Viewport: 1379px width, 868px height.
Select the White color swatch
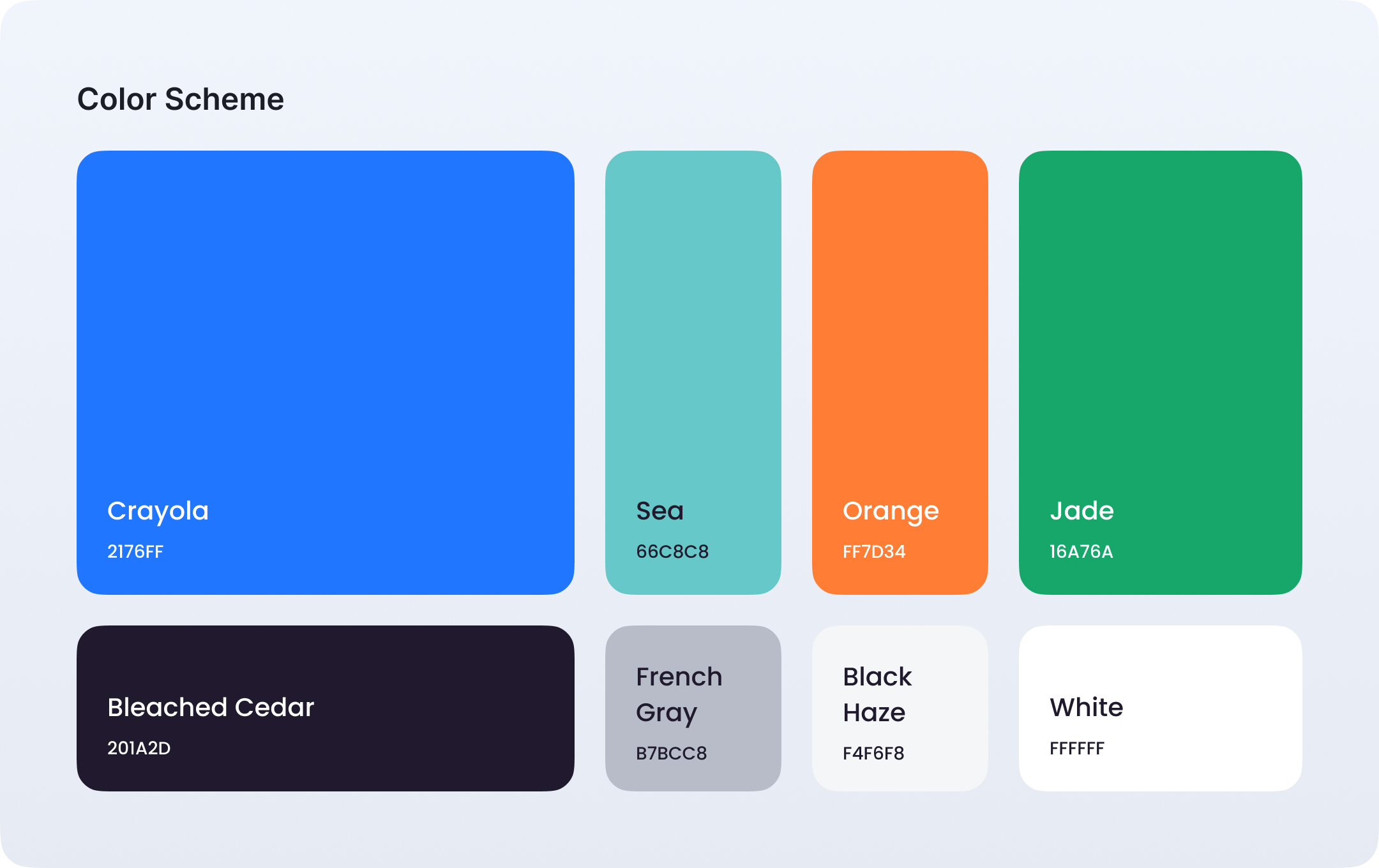(1161, 708)
